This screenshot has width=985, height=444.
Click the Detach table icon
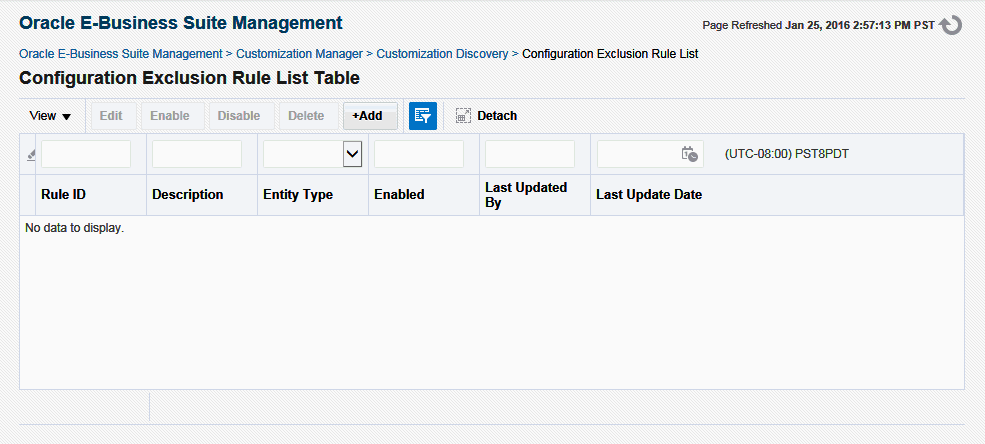463,116
